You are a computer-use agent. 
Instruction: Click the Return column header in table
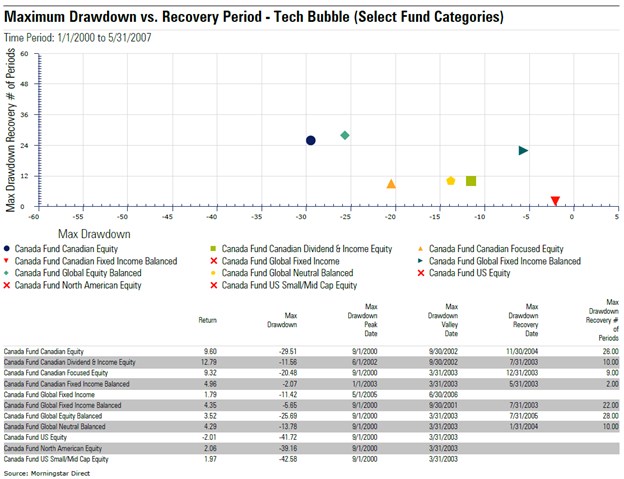(x=208, y=322)
